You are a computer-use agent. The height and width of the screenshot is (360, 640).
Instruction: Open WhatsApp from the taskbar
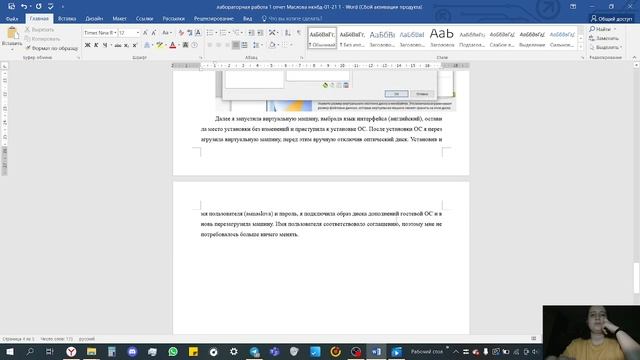pyautogui.click(x=173, y=351)
